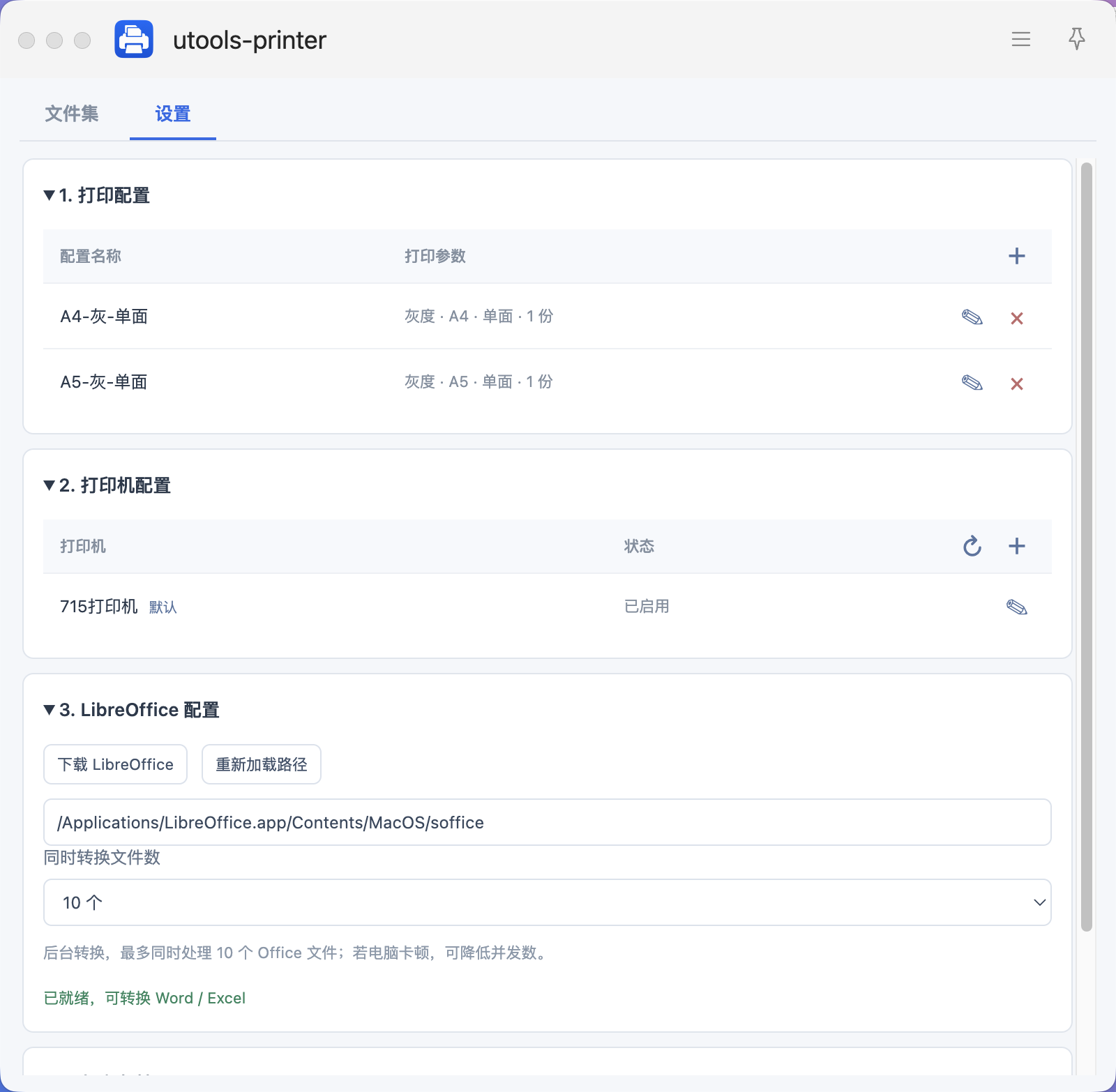
Task: Delete the A4-灰-单面 configuration
Action: coord(1017,319)
